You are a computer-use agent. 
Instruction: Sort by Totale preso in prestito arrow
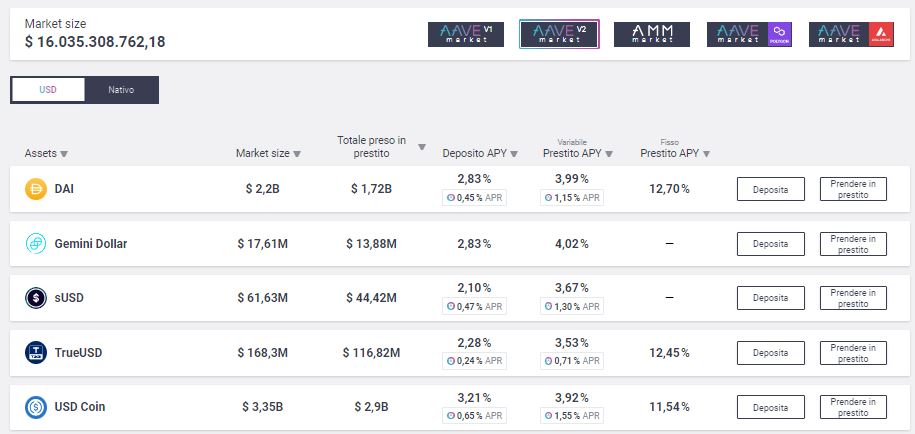tap(422, 147)
